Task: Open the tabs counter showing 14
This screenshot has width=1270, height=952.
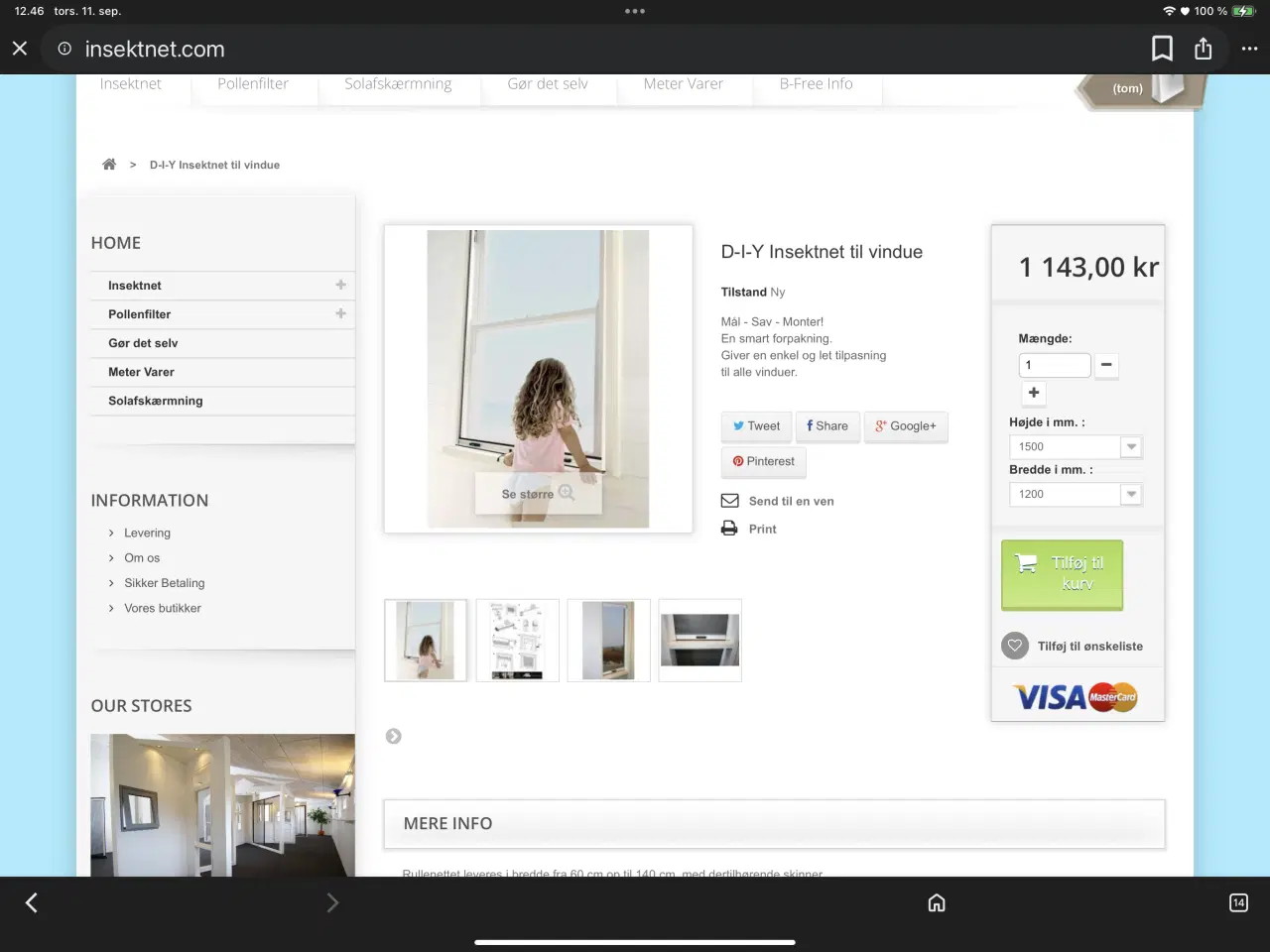Action: 1238,902
